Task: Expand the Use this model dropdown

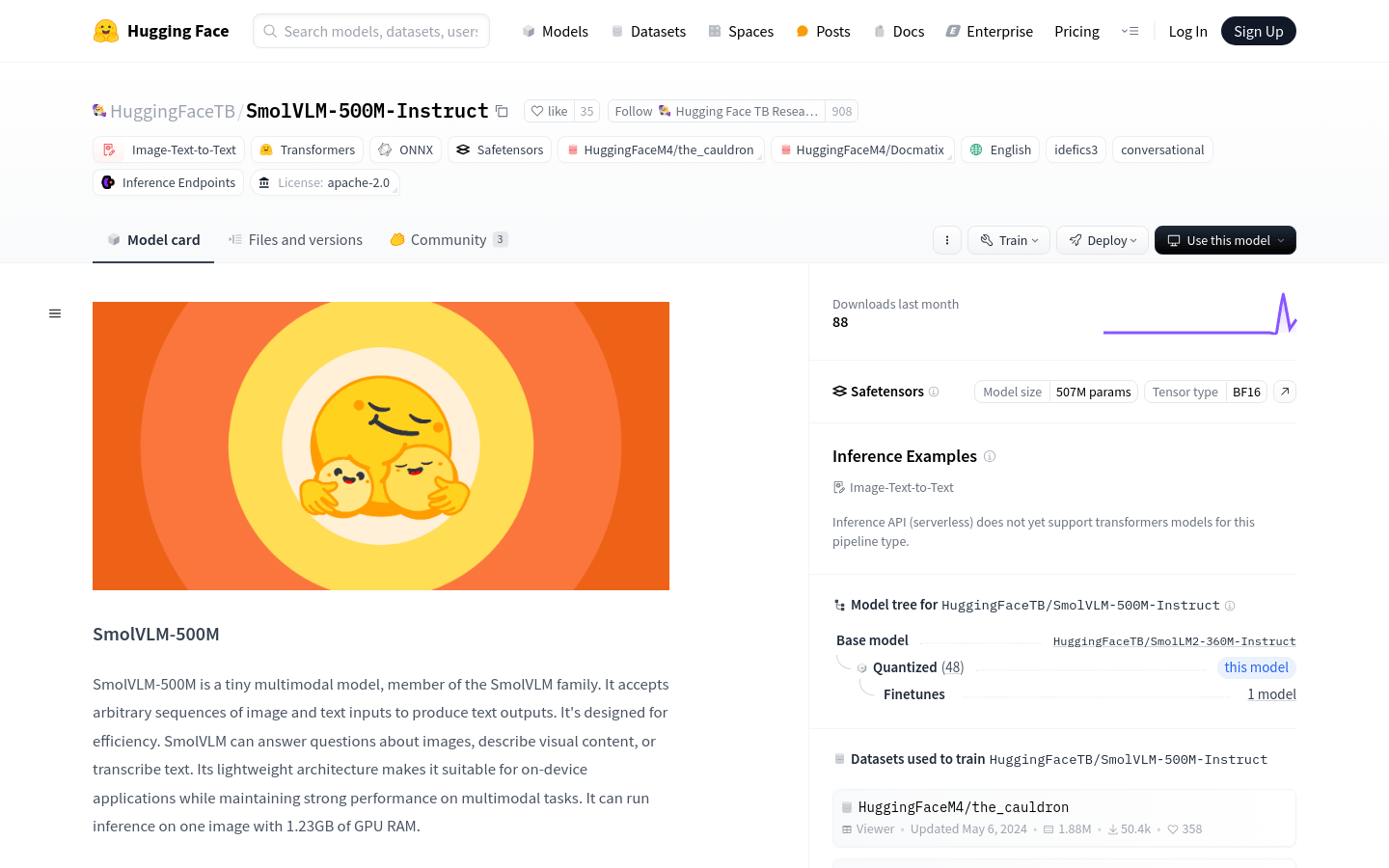Action: pos(1225,240)
